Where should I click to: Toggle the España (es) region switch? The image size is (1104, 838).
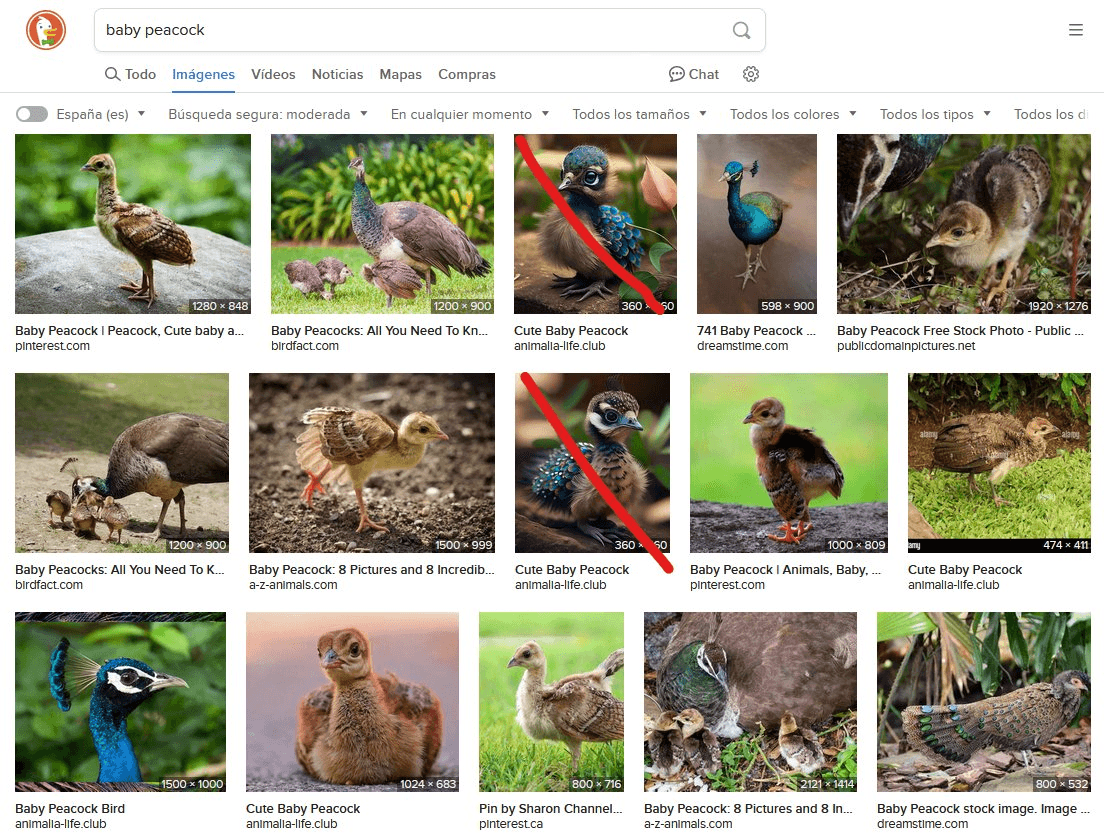click(x=32, y=114)
